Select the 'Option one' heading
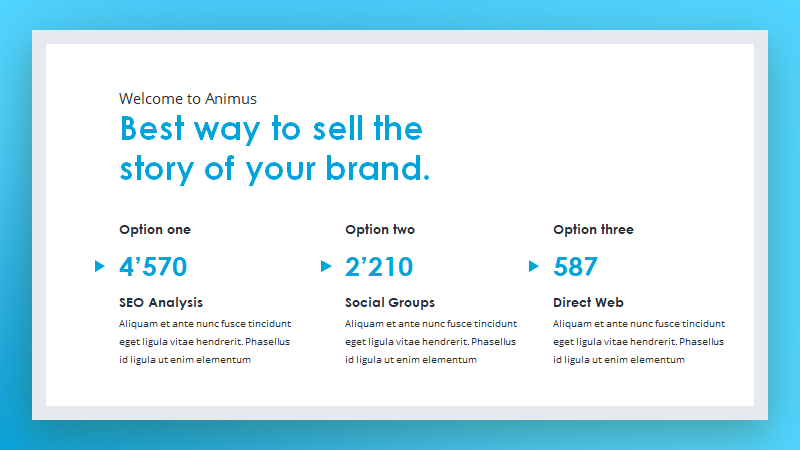The width and height of the screenshot is (800, 450). 155,230
